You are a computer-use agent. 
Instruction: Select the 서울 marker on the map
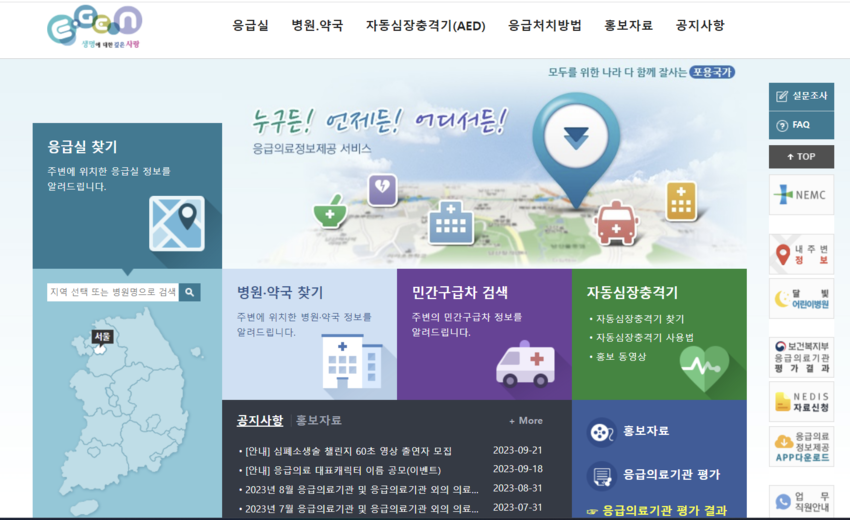pos(102,337)
